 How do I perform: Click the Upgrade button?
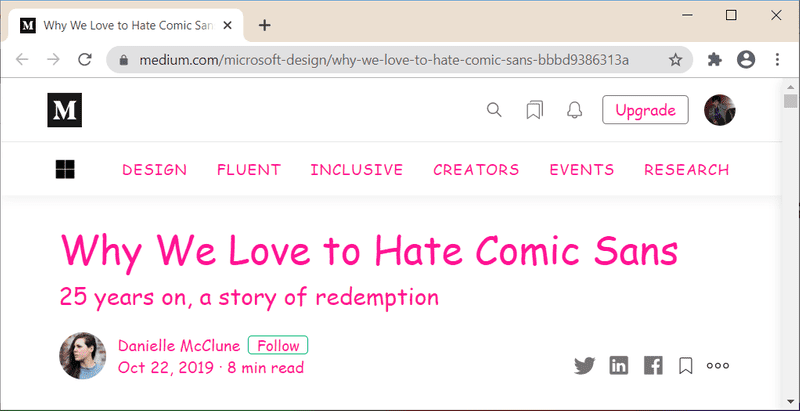(645, 110)
